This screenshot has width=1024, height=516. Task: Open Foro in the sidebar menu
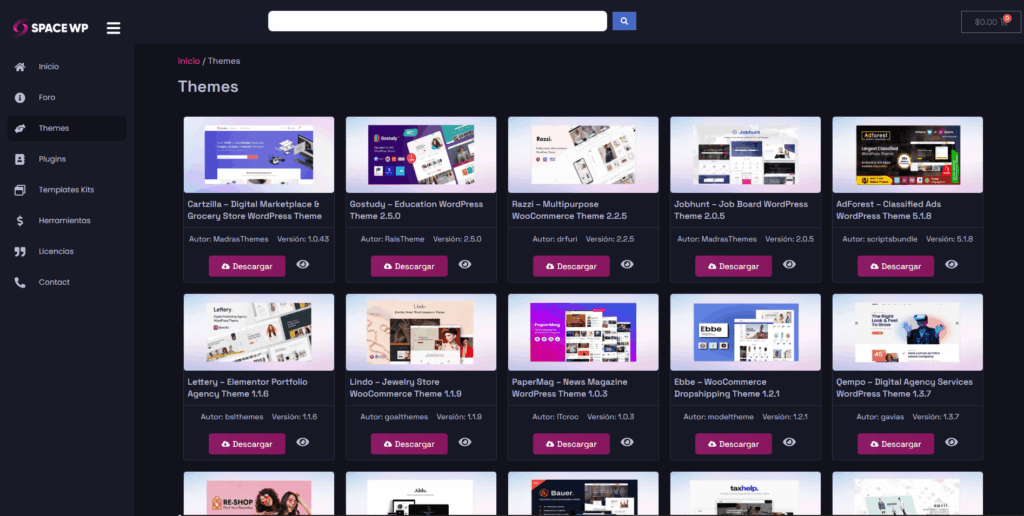(47, 97)
